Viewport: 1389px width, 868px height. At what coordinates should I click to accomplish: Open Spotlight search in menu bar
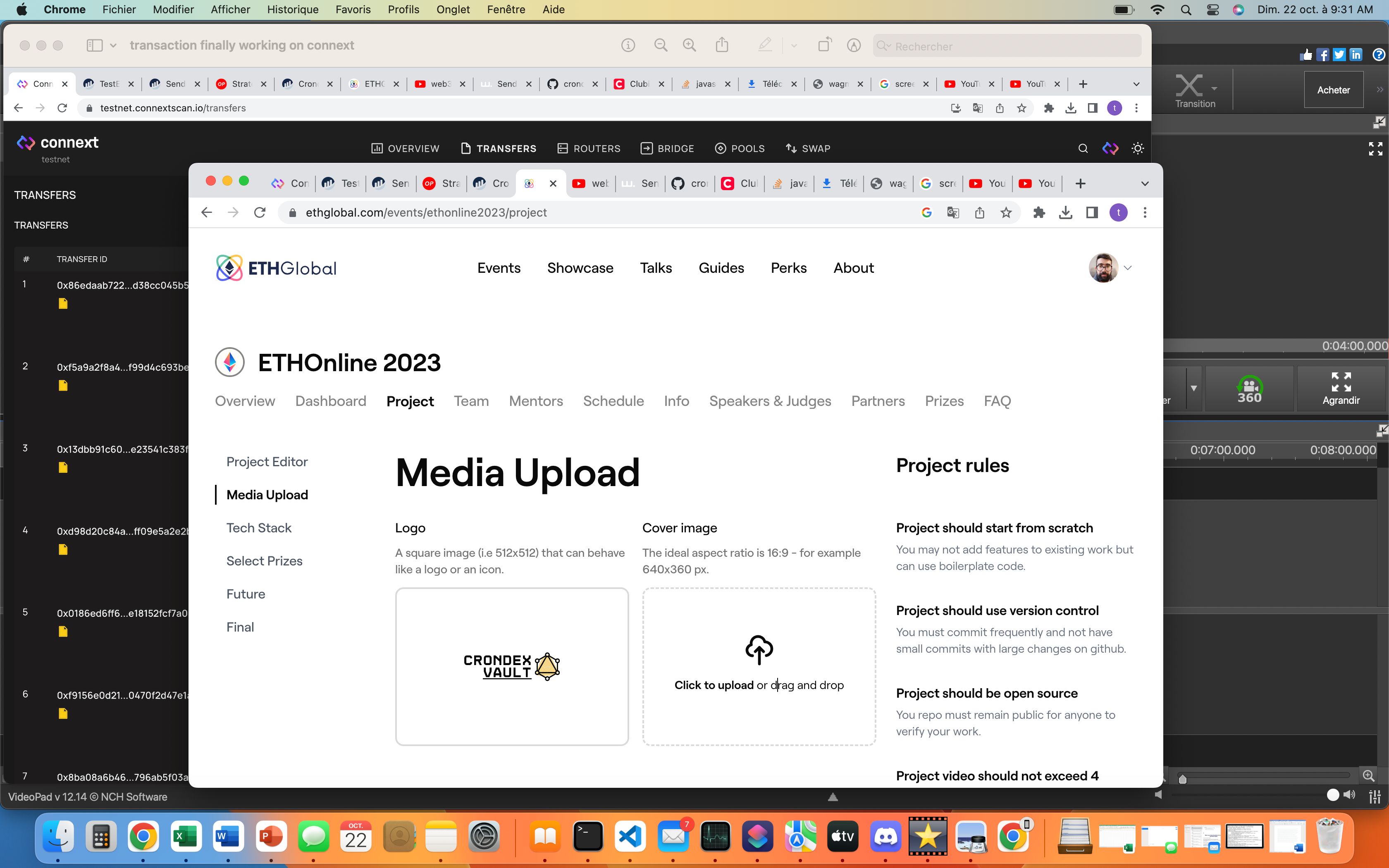[1186, 10]
